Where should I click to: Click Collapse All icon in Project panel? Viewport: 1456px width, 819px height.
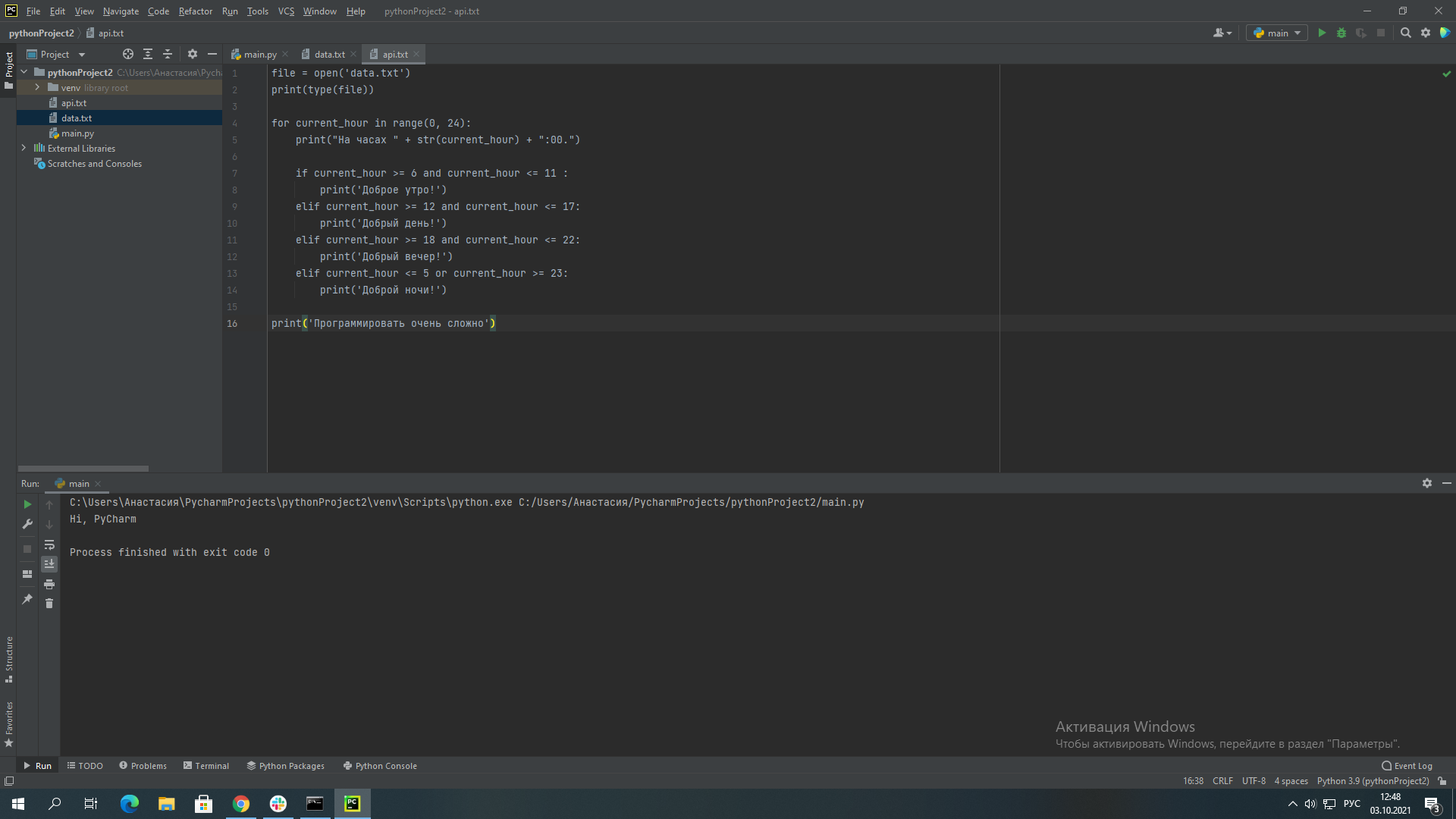[x=168, y=55]
